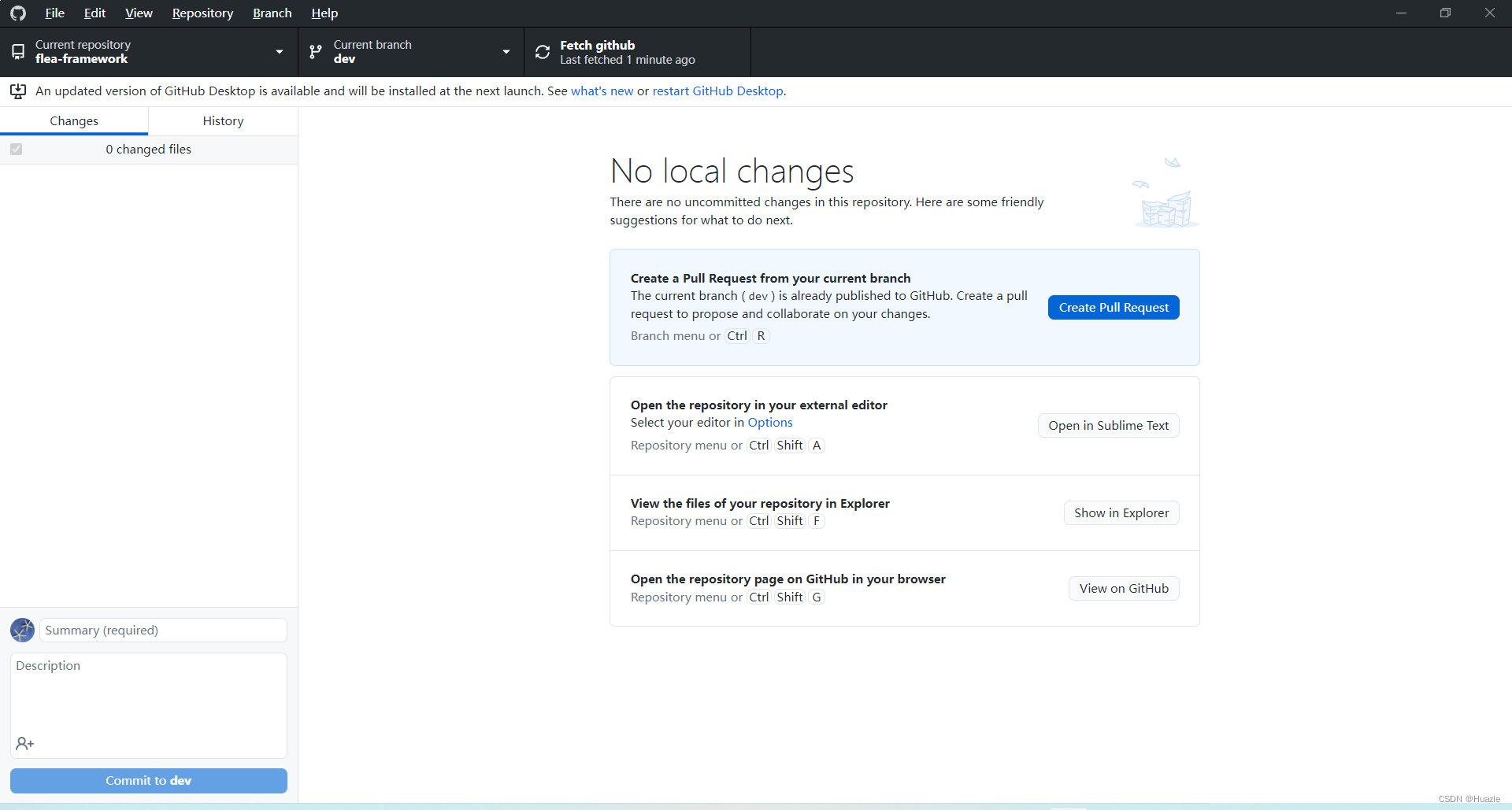The width and height of the screenshot is (1512, 810).
Task: Click View on GitHub button
Action: tap(1124, 589)
